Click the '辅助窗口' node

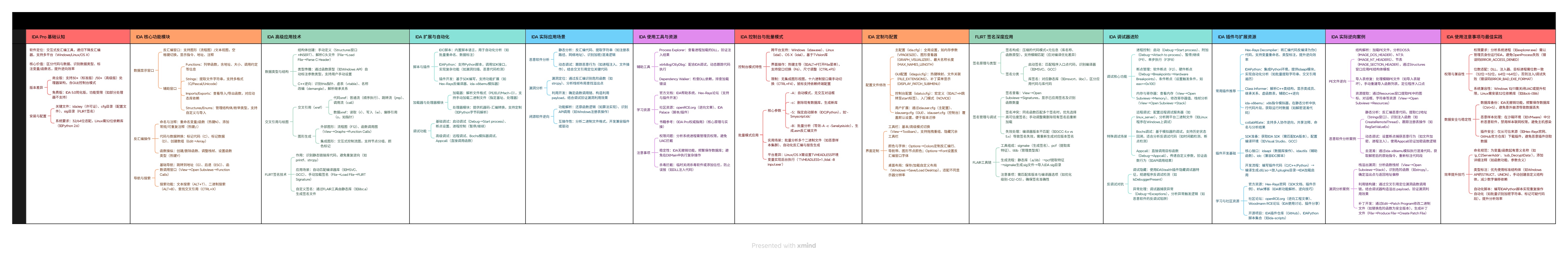point(170,88)
